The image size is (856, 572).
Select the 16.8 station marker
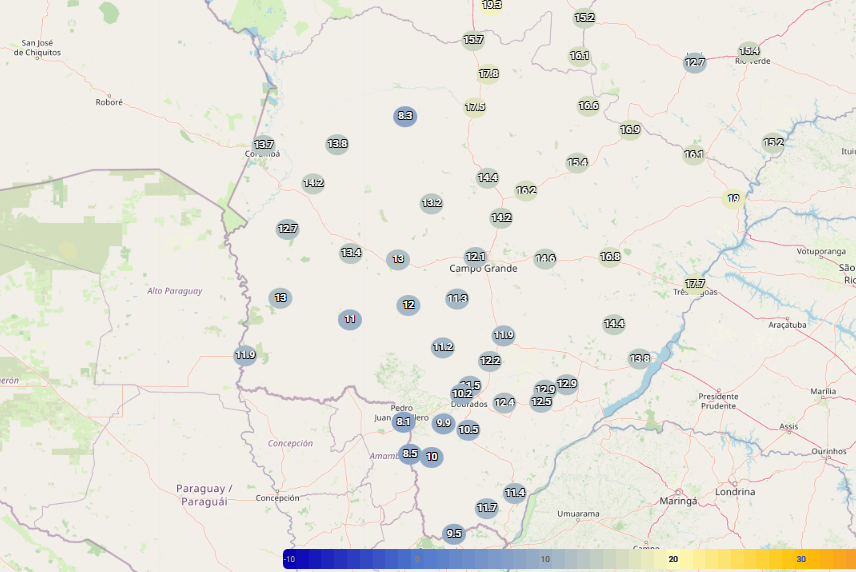tap(610, 257)
